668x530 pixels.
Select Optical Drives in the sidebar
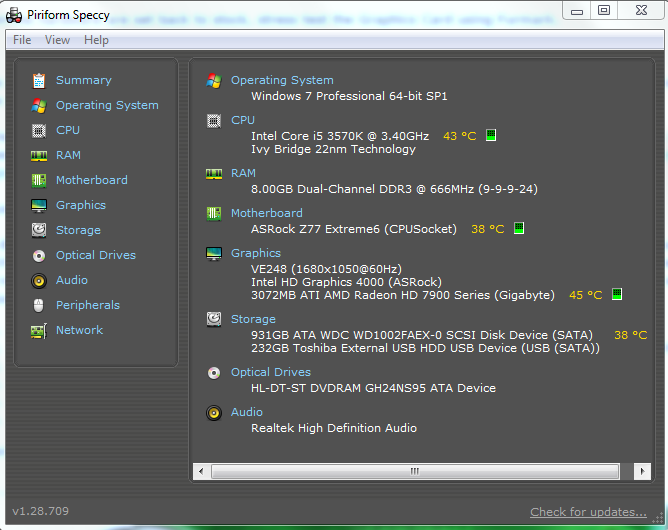[96, 255]
